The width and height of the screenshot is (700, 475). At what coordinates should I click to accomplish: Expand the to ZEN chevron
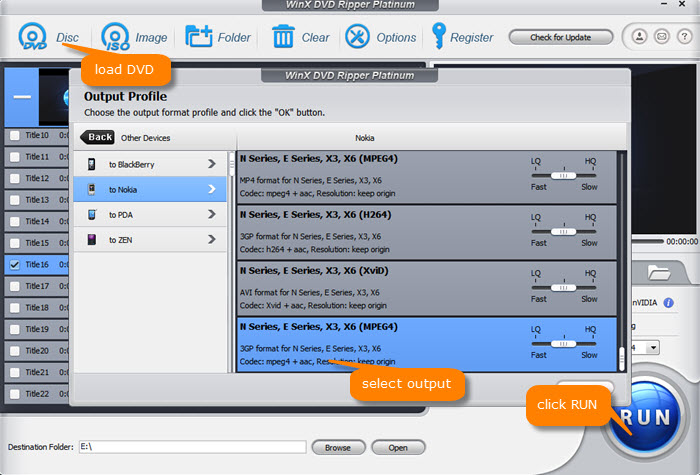click(212, 240)
